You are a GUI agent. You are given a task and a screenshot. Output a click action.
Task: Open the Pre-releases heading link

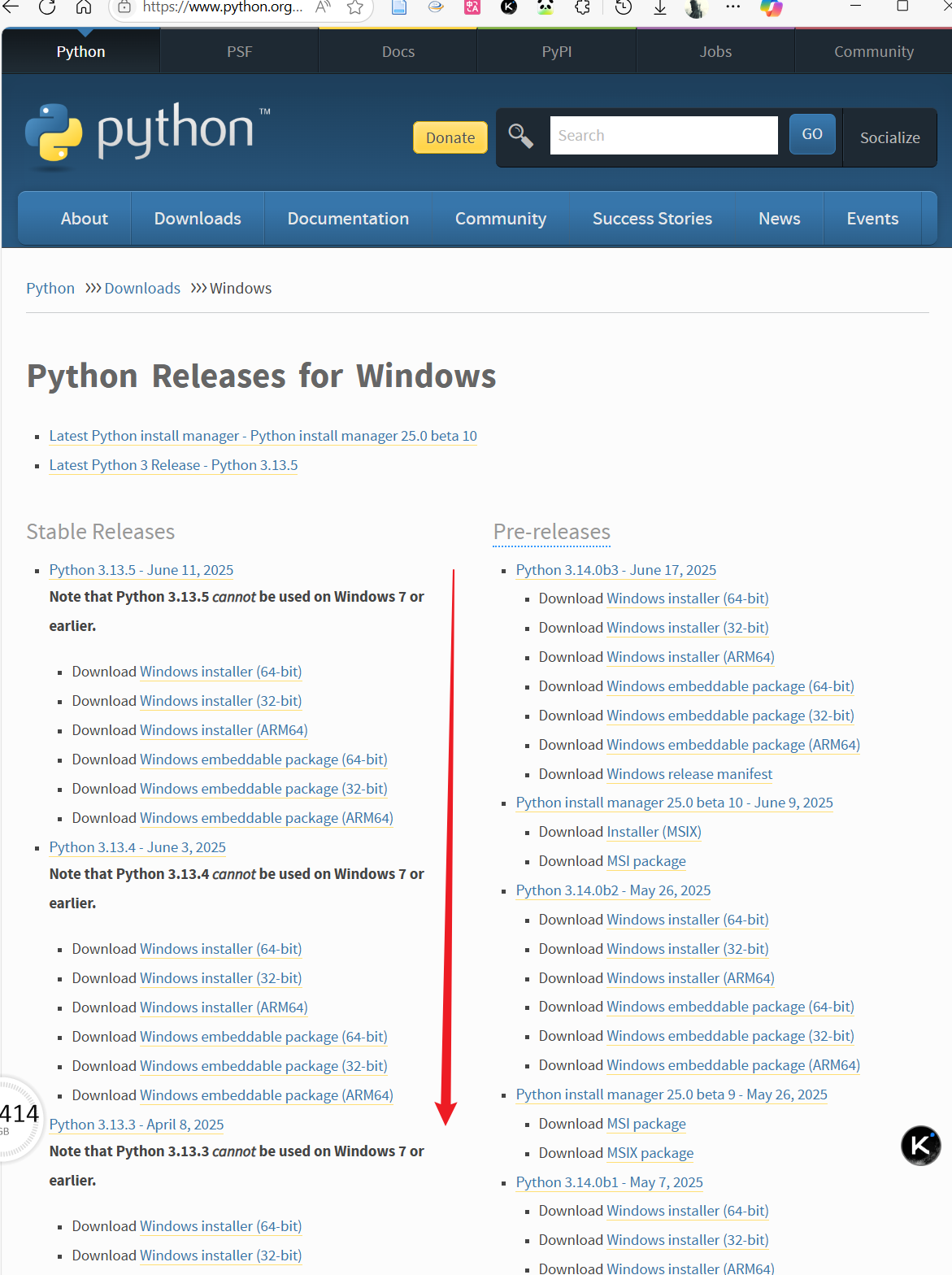tap(551, 532)
